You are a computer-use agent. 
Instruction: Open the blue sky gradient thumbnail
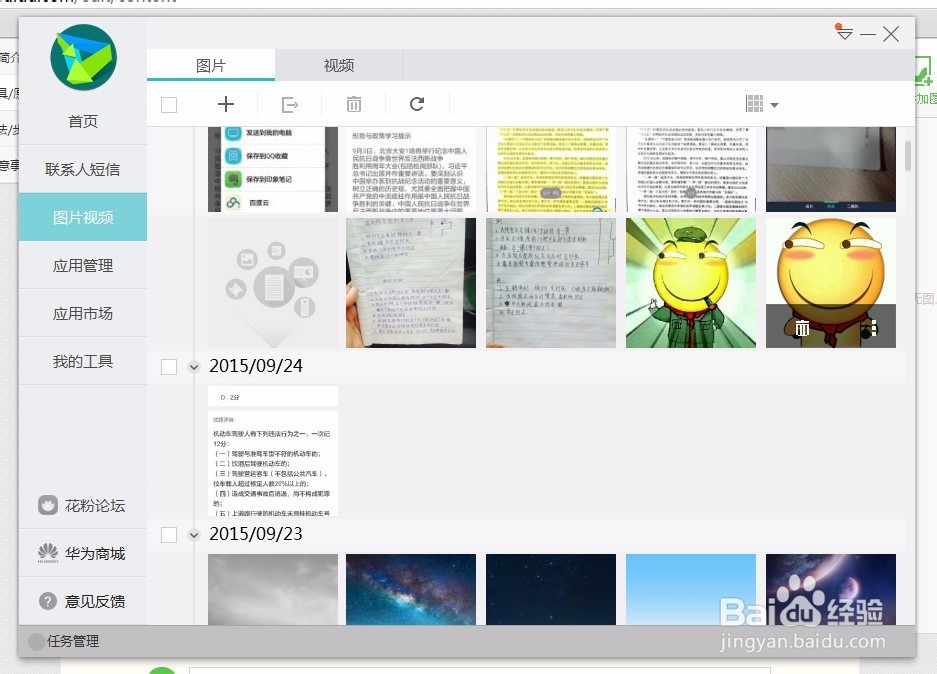click(x=691, y=590)
